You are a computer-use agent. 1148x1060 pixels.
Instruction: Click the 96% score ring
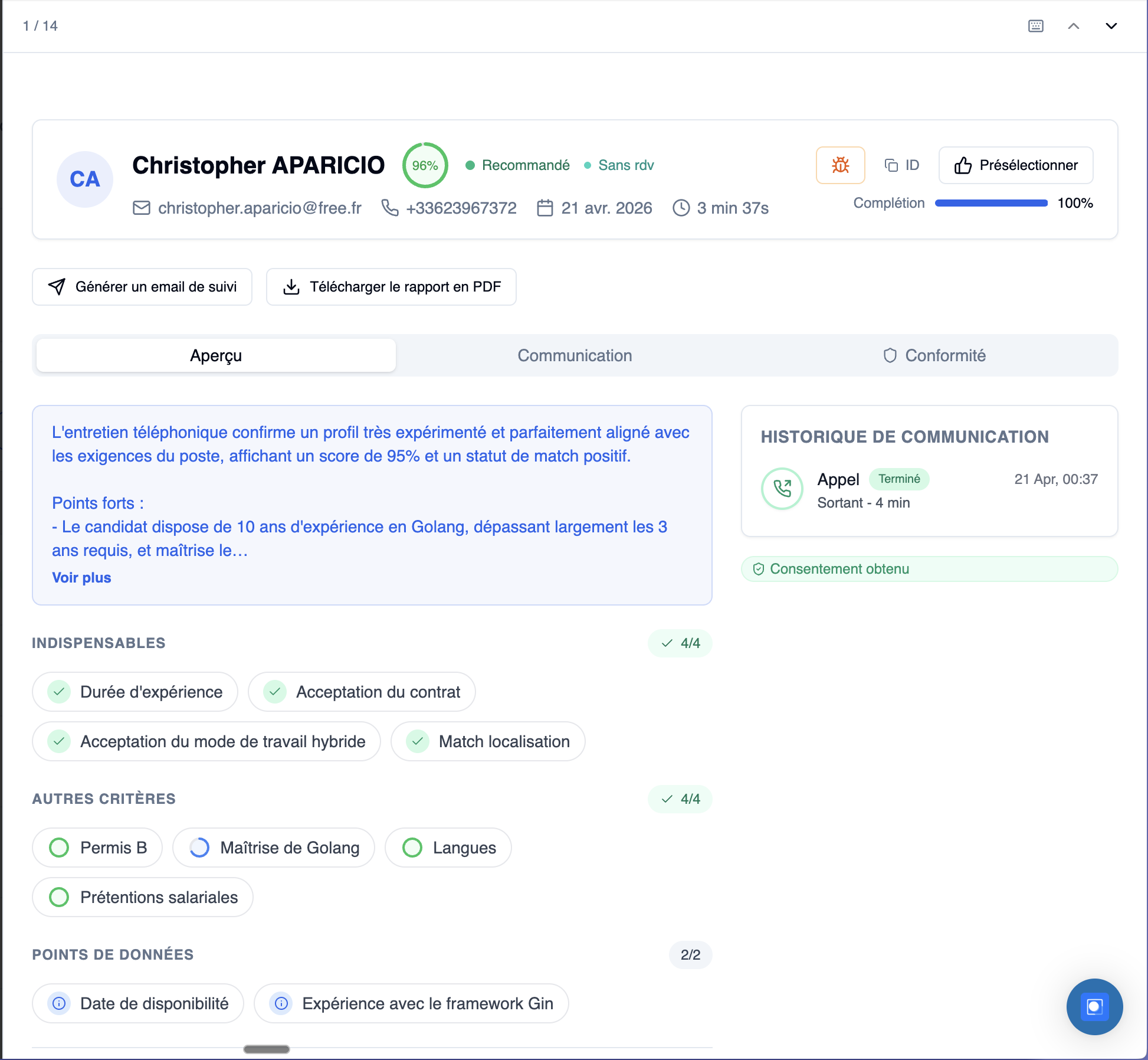(x=425, y=165)
